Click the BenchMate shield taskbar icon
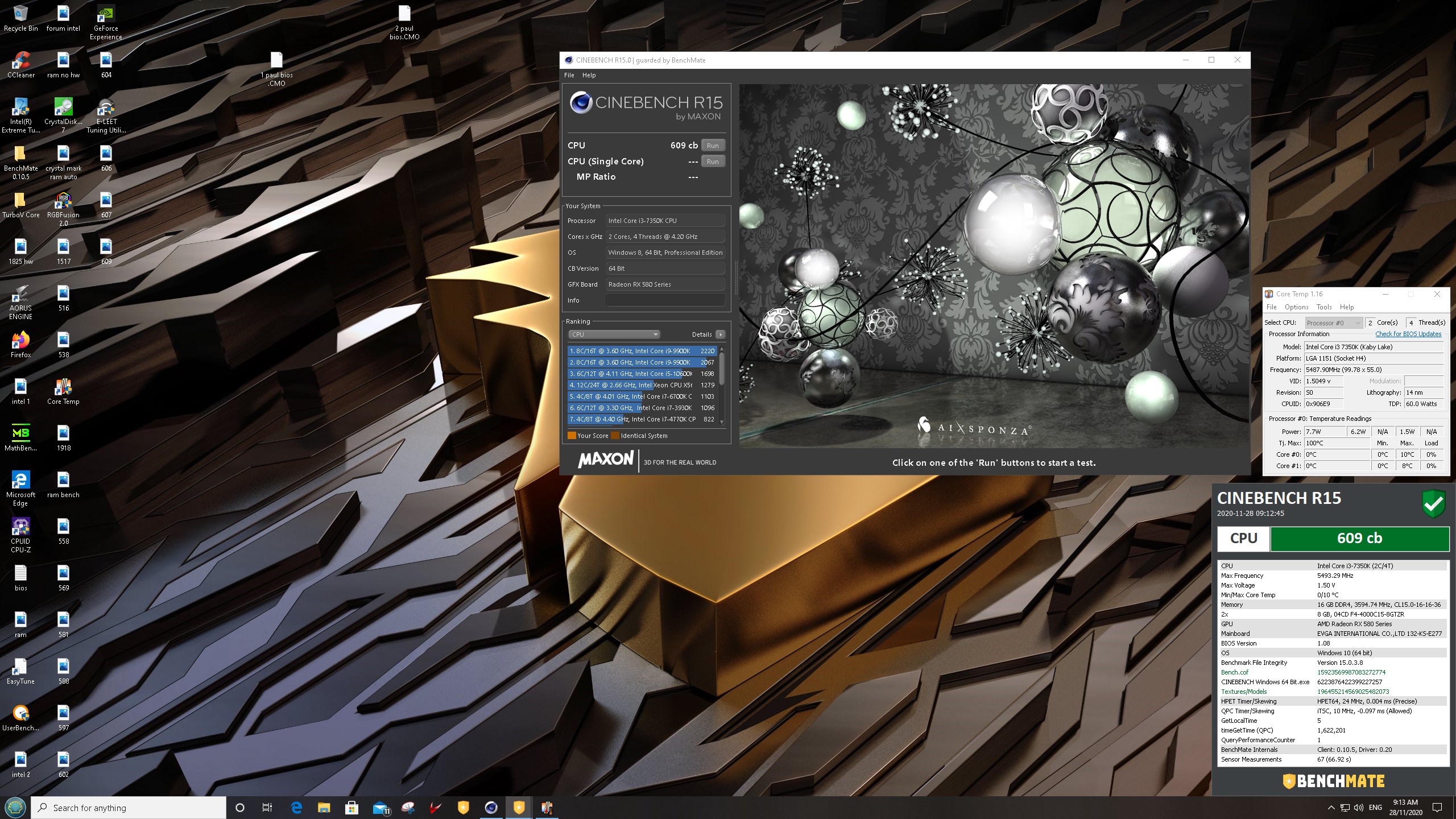 [519, 808]
